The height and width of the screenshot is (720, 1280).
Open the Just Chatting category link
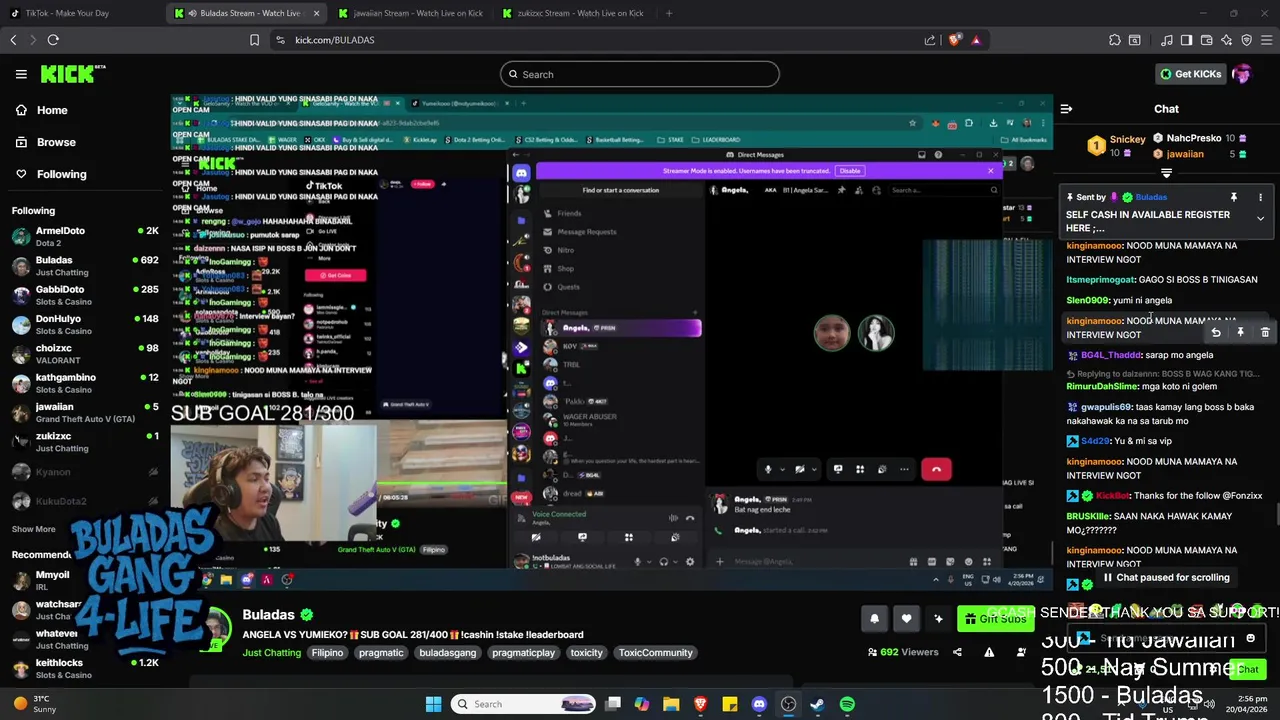271,652
